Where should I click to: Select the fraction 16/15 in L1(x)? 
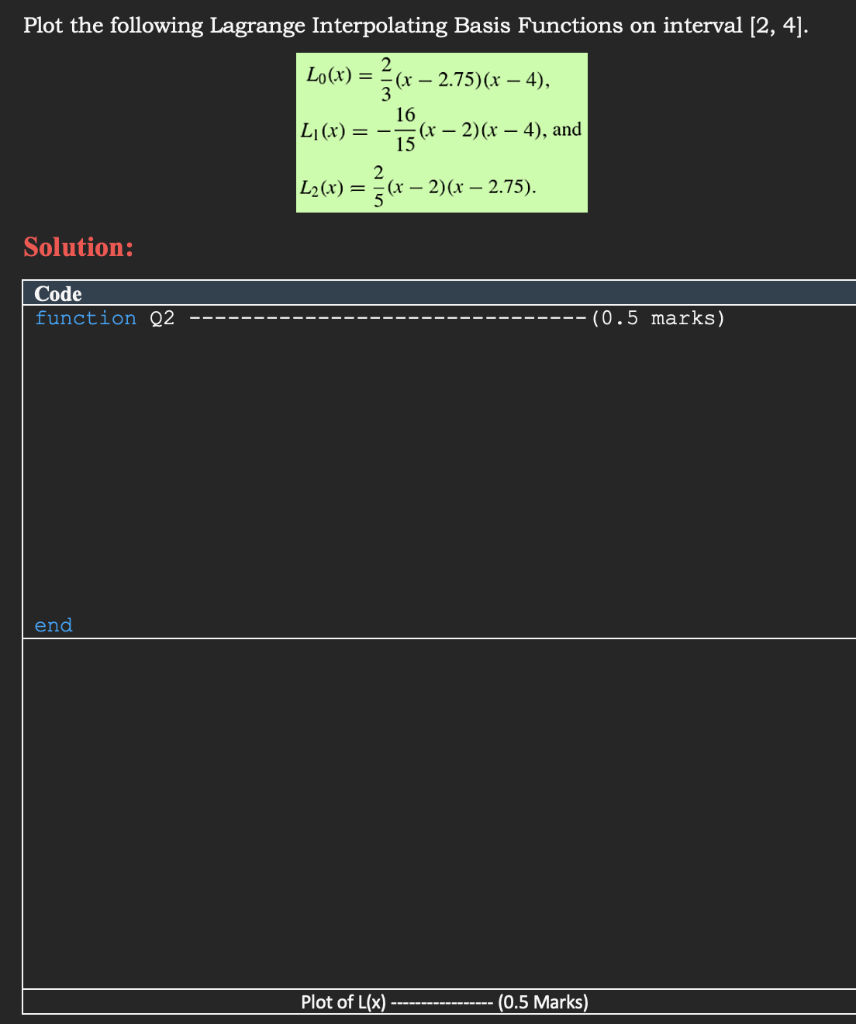click(404, 129)
